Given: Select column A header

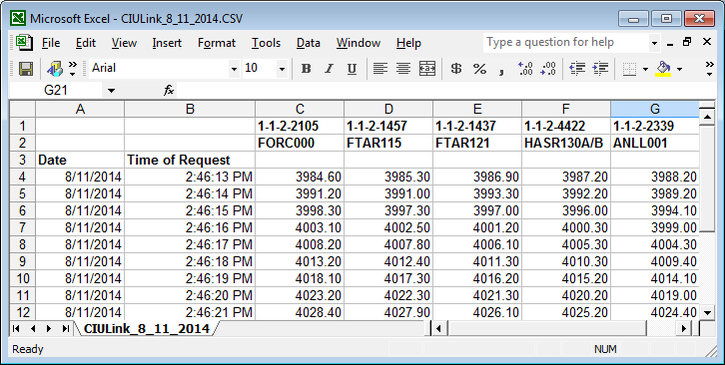Looking at the screenshot, I should coord(80,109).
